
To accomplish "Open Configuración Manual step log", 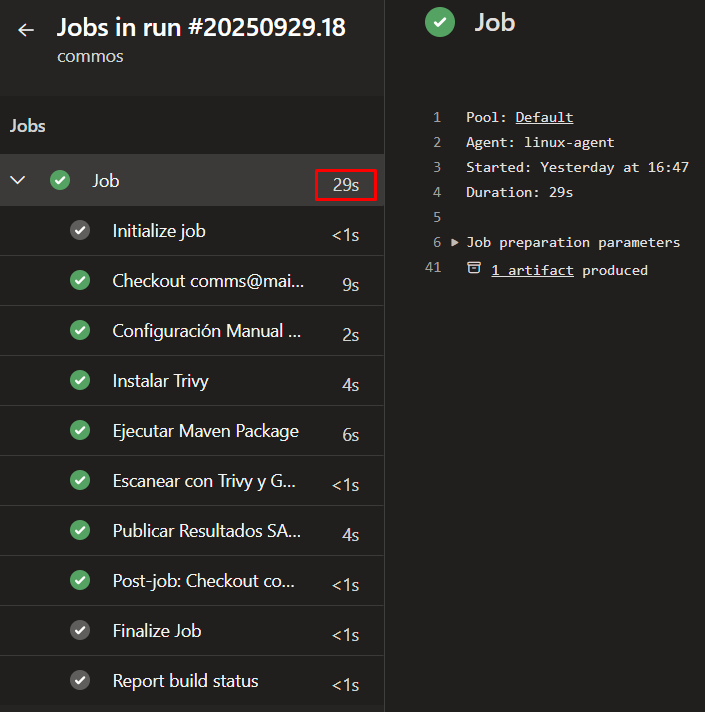I will (206, 331).
